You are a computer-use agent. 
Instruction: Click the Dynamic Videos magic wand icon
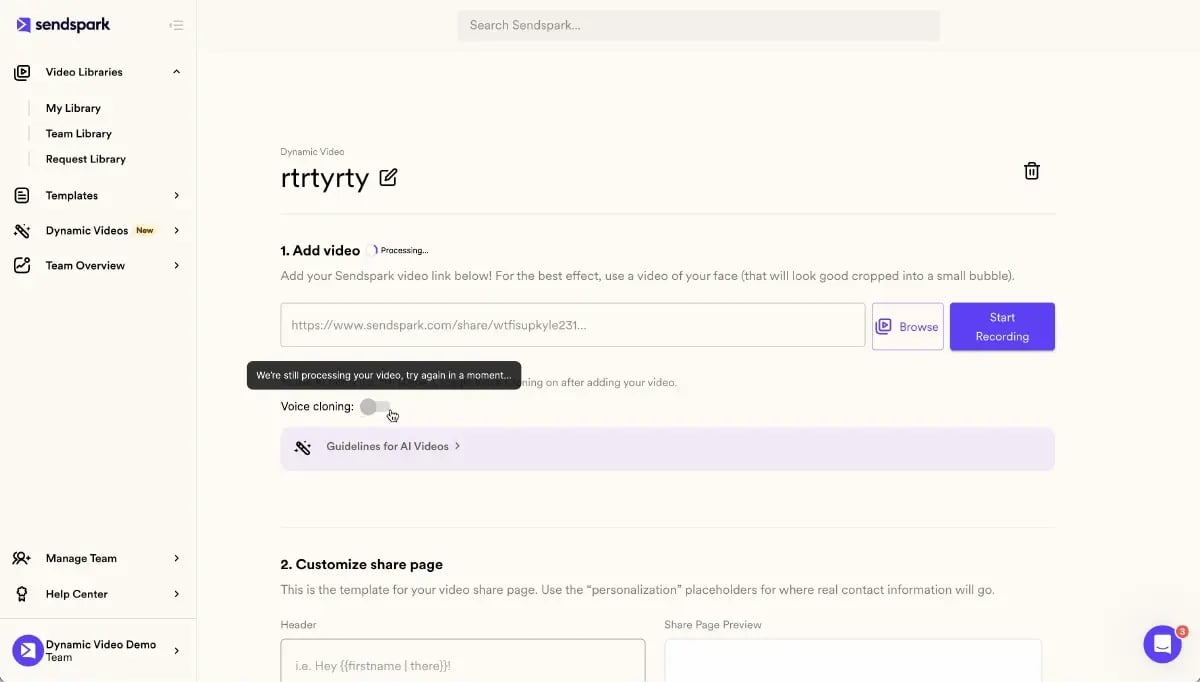(22, 230)
